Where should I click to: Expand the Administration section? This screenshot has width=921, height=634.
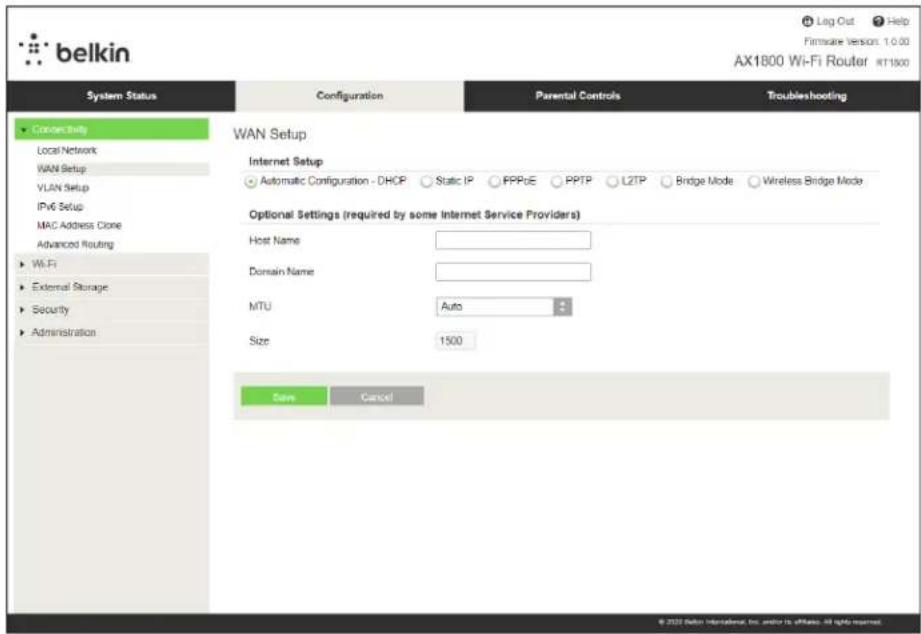pyautogui.click(x=112, y=332)
